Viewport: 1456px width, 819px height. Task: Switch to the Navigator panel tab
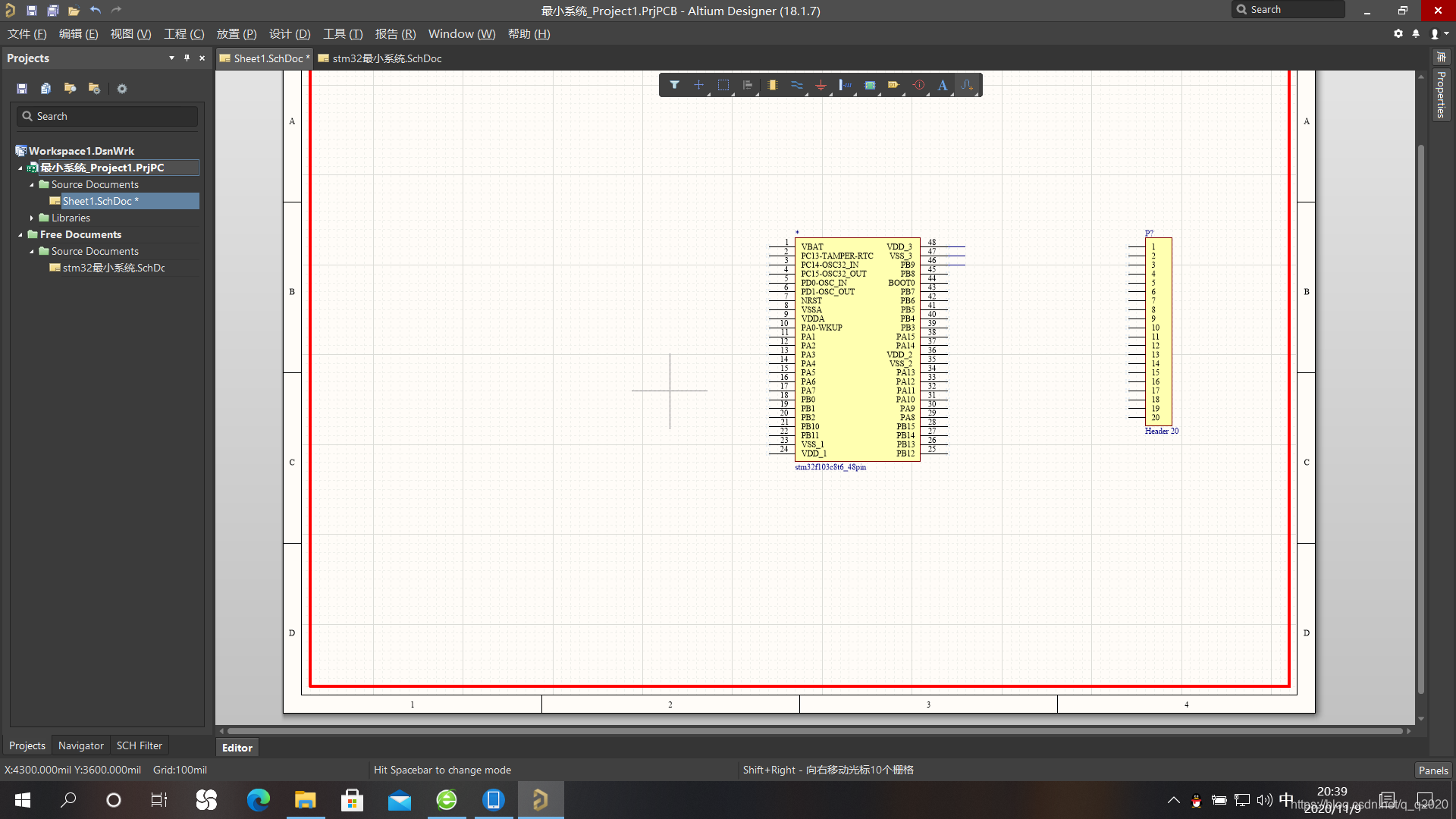80,745
